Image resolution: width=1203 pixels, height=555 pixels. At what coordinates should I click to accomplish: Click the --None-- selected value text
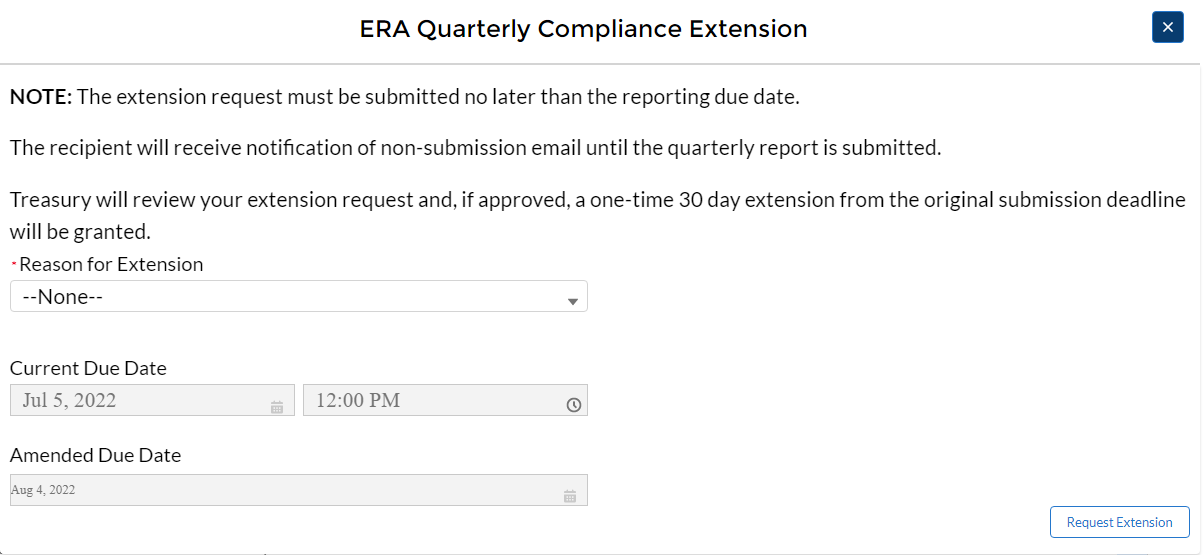click(64, 297)
